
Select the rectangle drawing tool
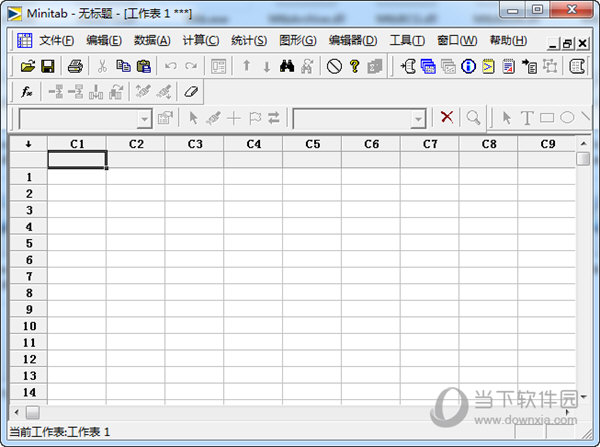click(547, 117)
